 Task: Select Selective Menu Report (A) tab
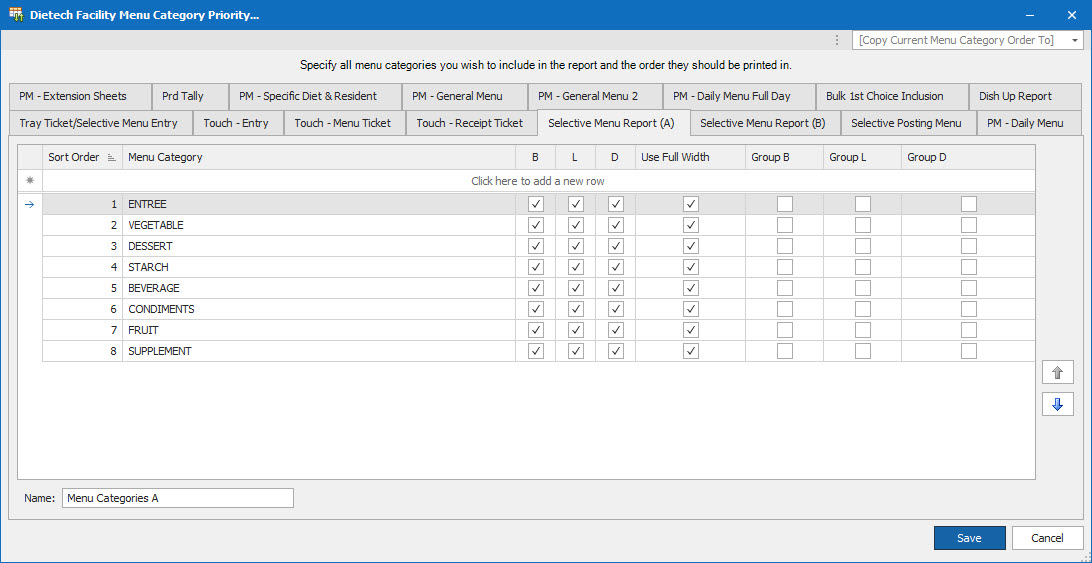coord(614,123)
